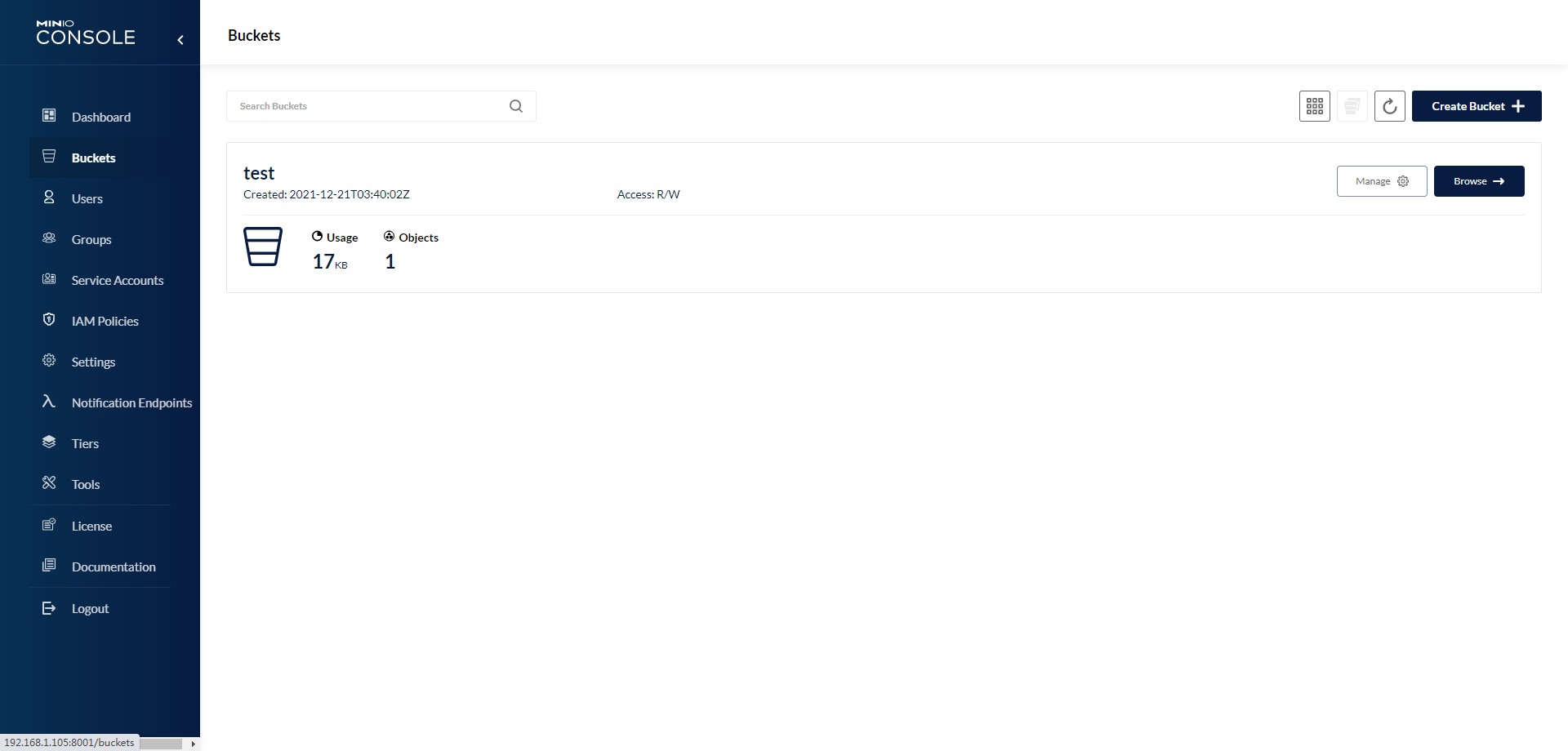This screenshot has width=1568, height=751.
Task: Click the Logout icon
Action: click(49, 607)
